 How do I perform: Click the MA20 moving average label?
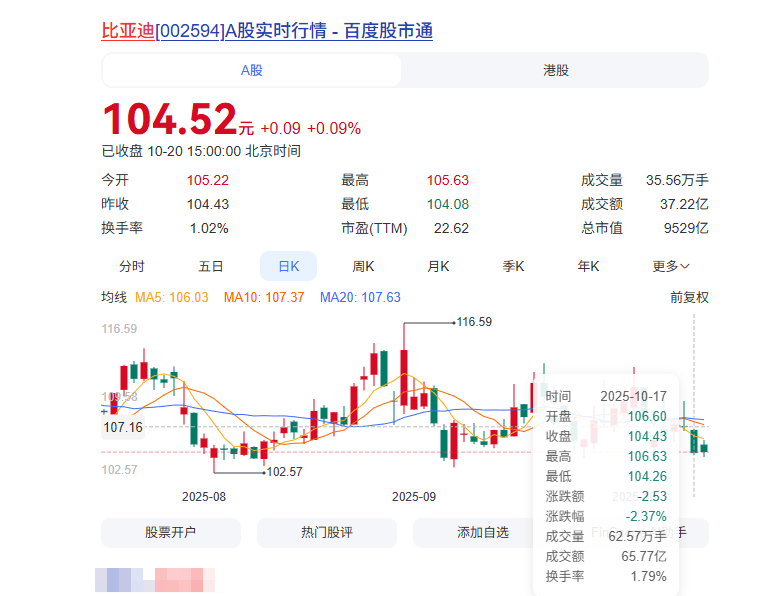[x=359, y=297]
